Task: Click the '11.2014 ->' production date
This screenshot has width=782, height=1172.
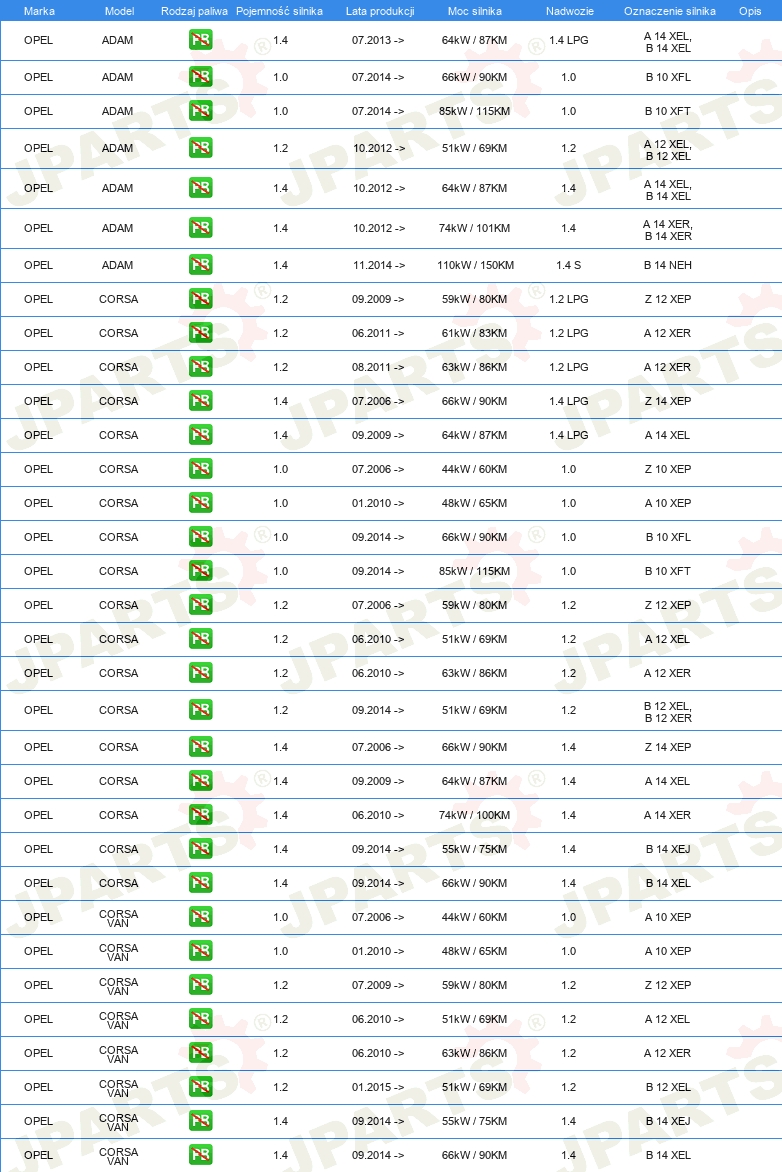Action: [378, 265]
